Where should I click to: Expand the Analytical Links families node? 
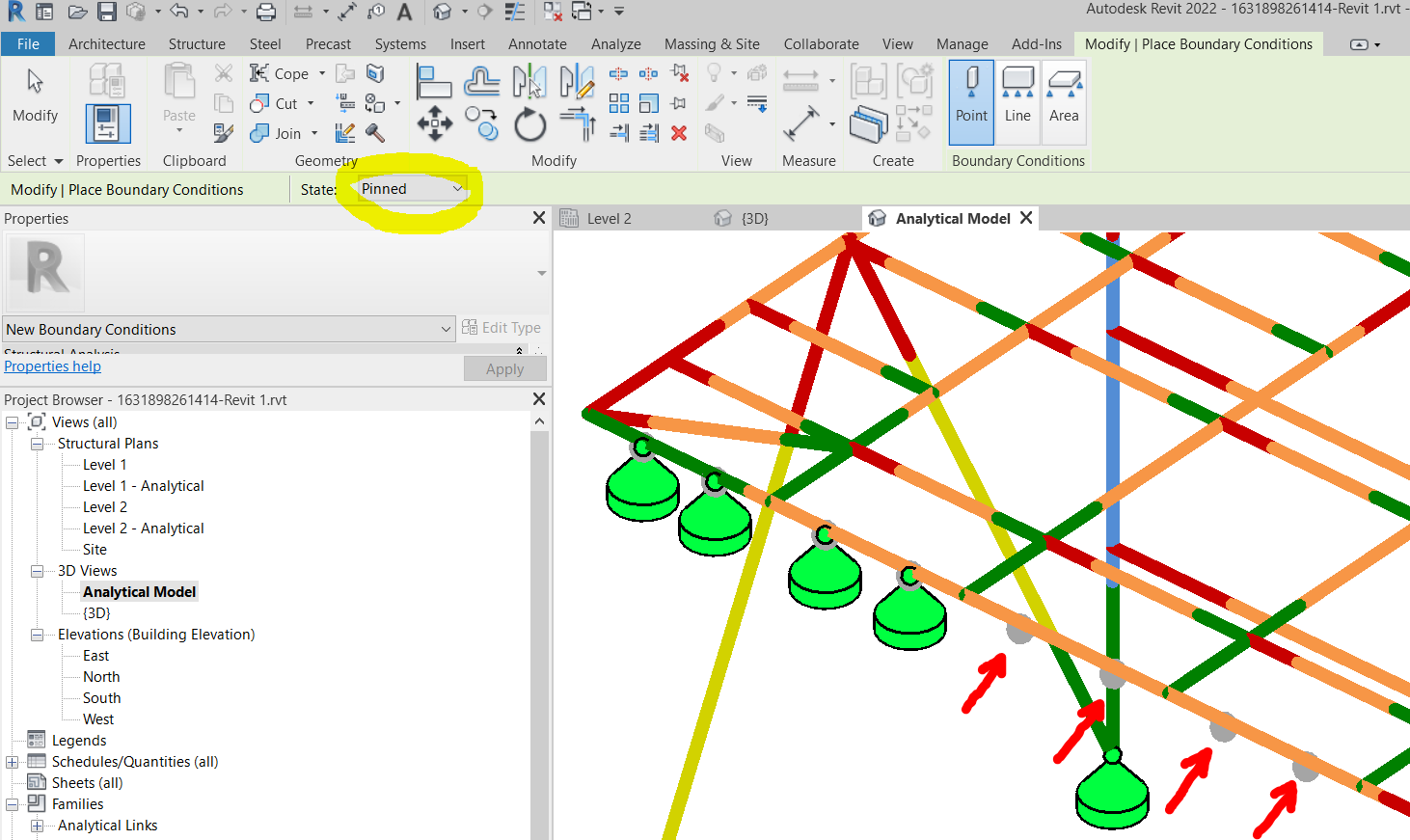point(38,825)
